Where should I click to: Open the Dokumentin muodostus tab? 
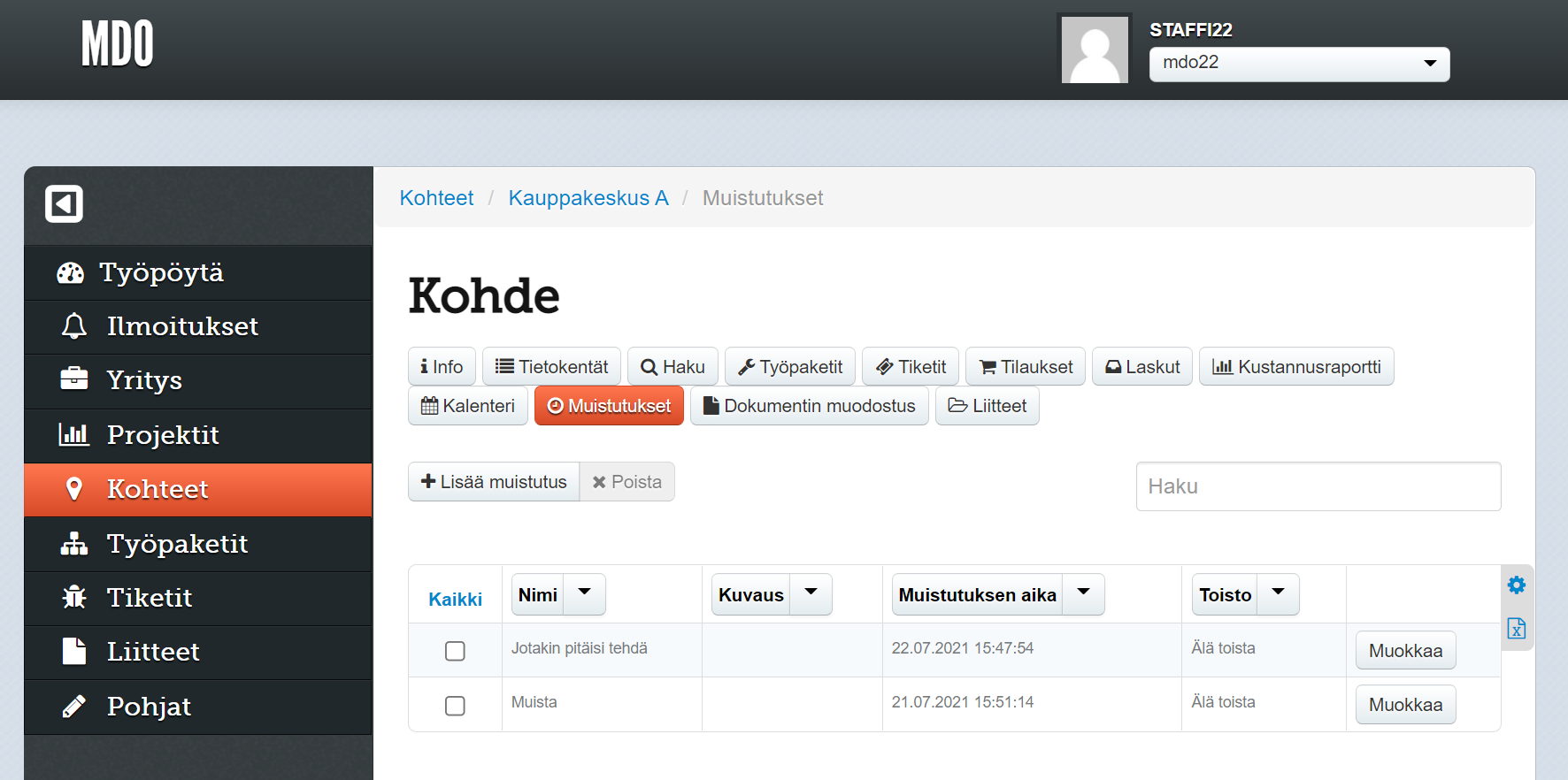coord(809,405)
